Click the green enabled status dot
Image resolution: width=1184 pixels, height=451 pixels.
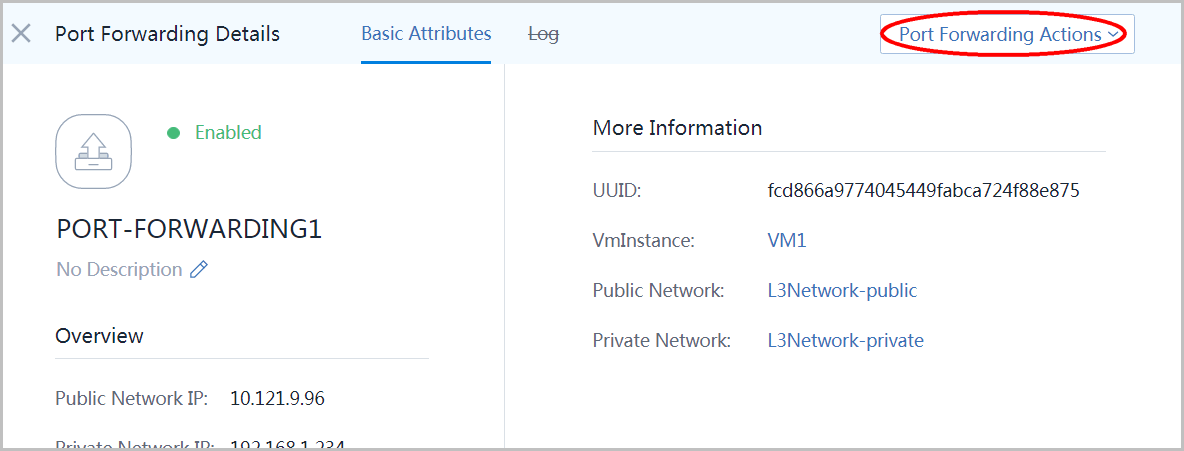174,133
